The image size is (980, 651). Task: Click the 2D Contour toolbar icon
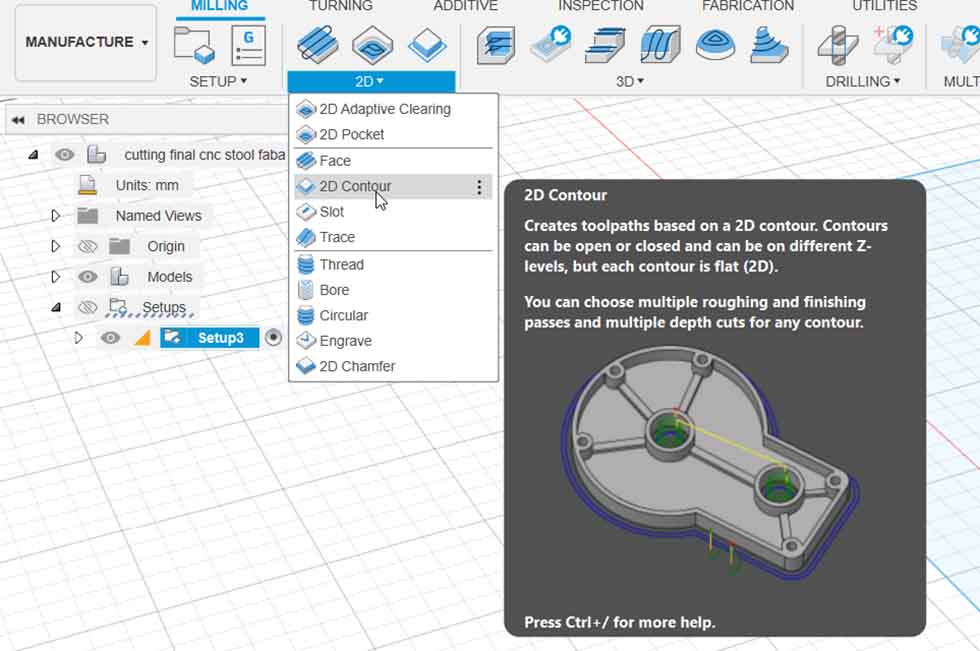coord(428,44)
